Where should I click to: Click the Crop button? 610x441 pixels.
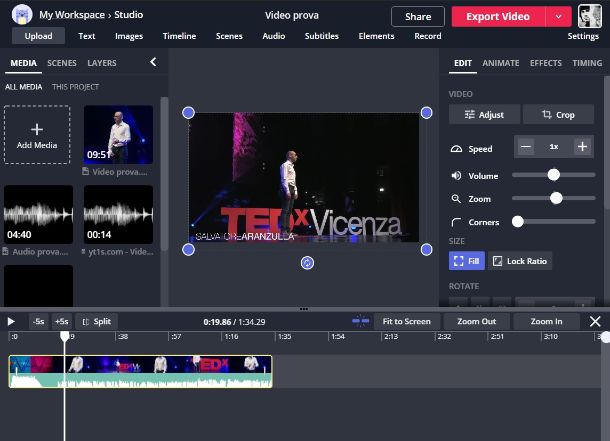[x=558, y=114]
